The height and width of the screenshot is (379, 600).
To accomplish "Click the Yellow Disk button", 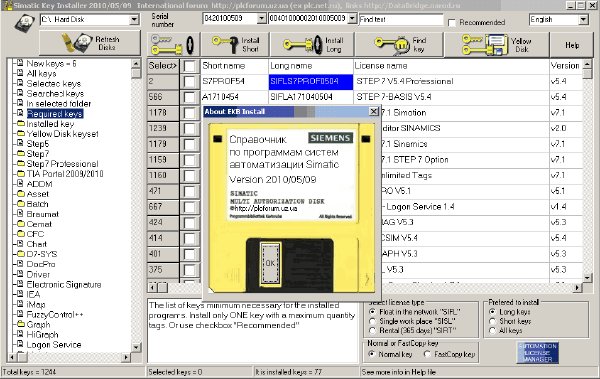I will point(496,44).
